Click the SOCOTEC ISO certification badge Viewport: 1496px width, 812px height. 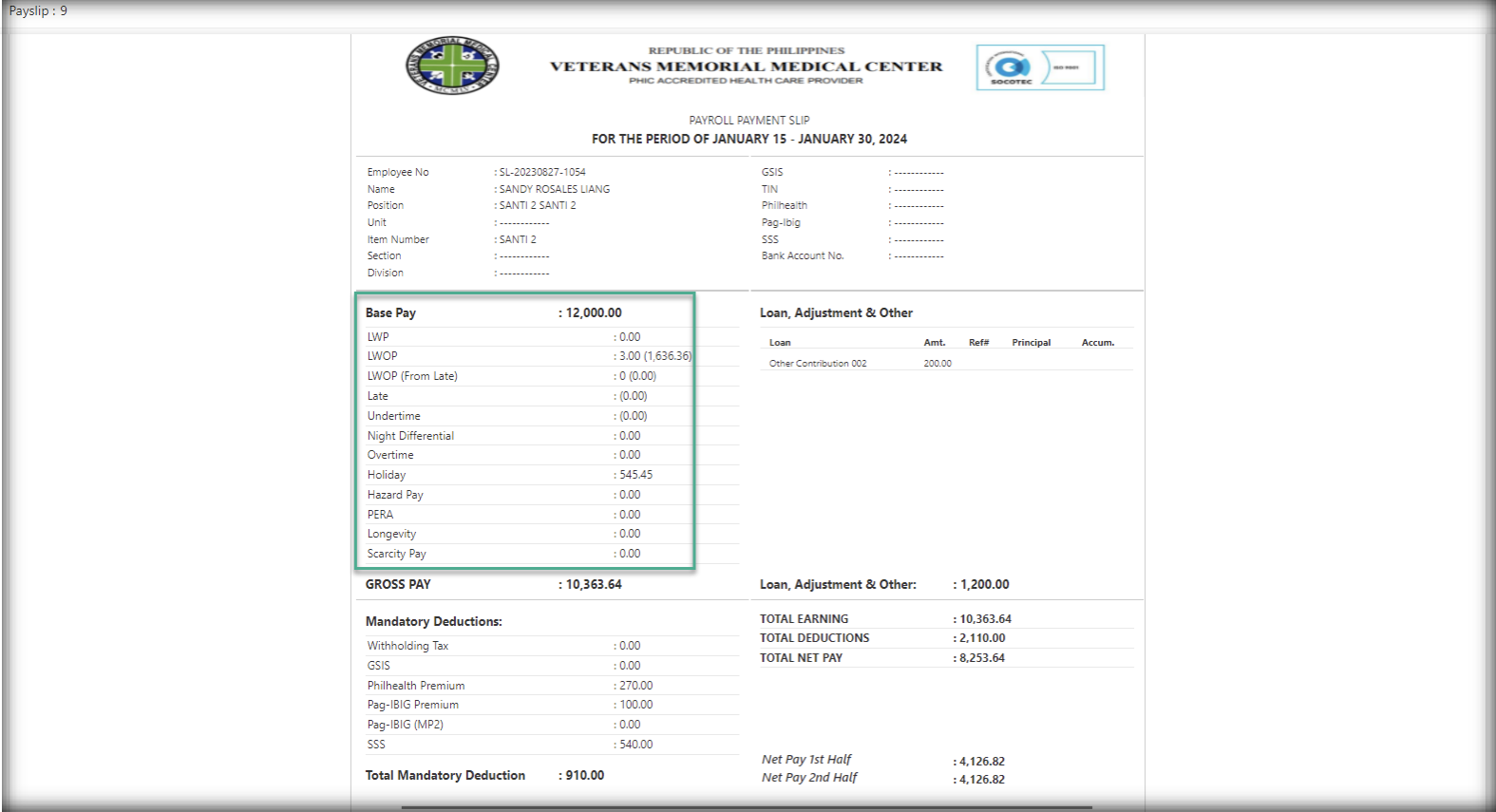(1040, 67)
